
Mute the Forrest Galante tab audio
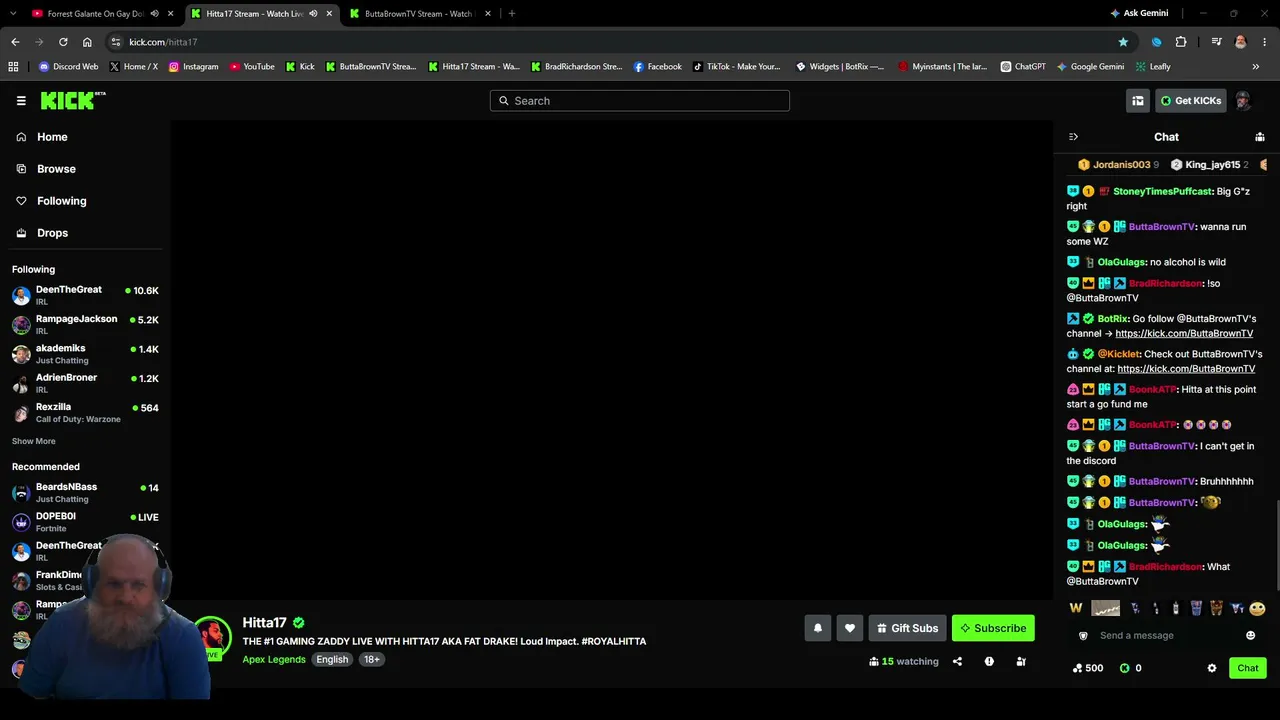point(154,14)
